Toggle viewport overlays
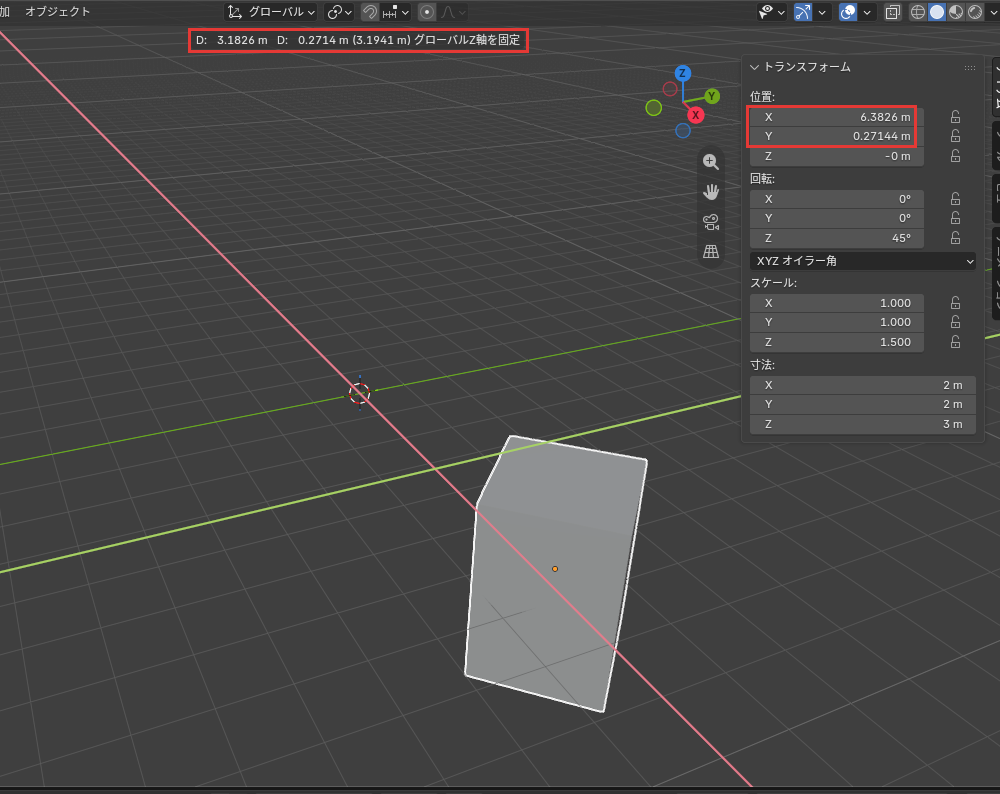 pyautogui.click(x=848, y=12)
